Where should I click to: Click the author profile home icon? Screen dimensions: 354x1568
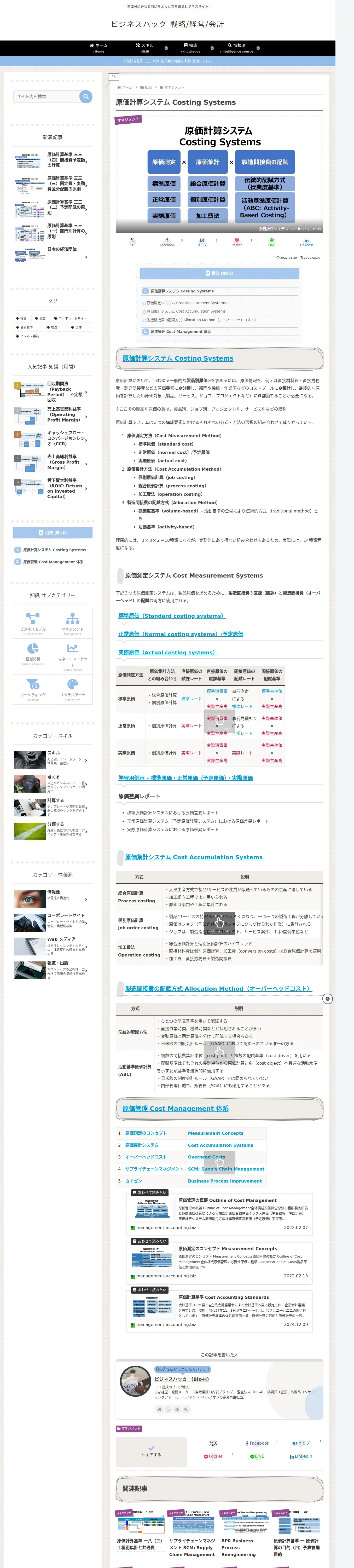(x=159, y=1409)
